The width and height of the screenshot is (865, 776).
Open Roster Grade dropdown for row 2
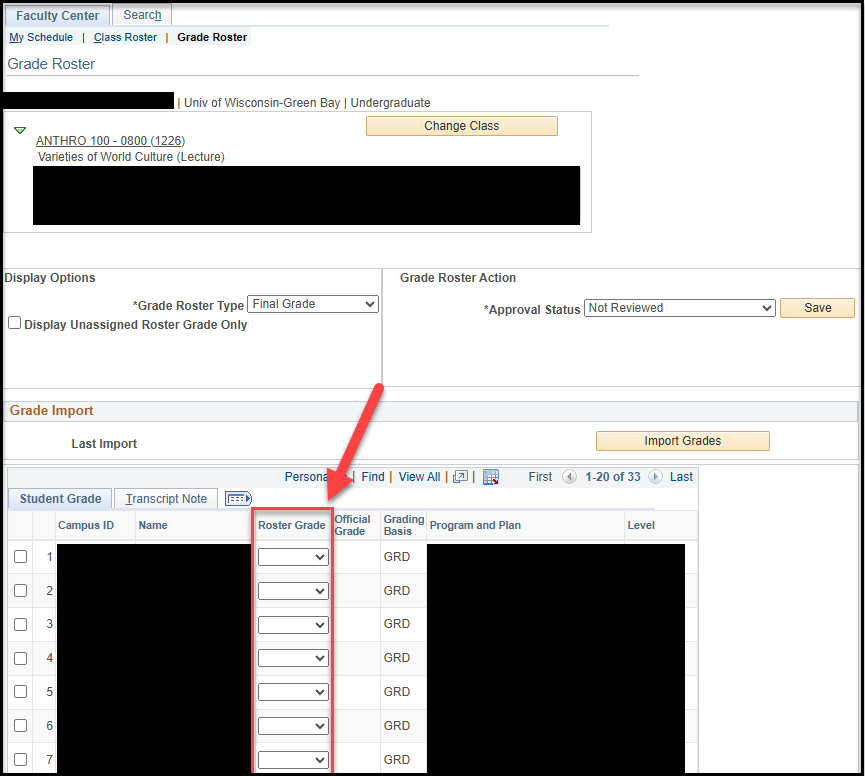(x=293, y=591)
